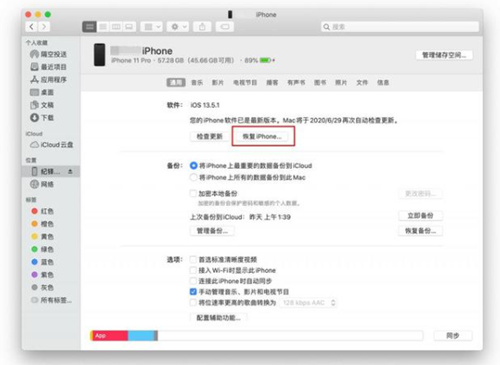Click Configure Accessibility (配置辅助功能...) button

point(218,317)
